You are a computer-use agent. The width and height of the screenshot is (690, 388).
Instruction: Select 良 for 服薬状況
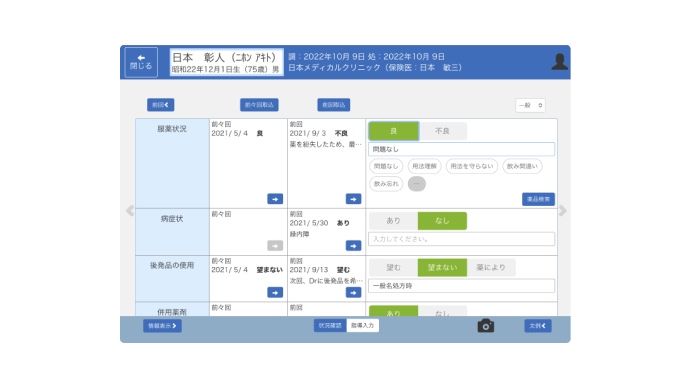click(x=393, y=131)
